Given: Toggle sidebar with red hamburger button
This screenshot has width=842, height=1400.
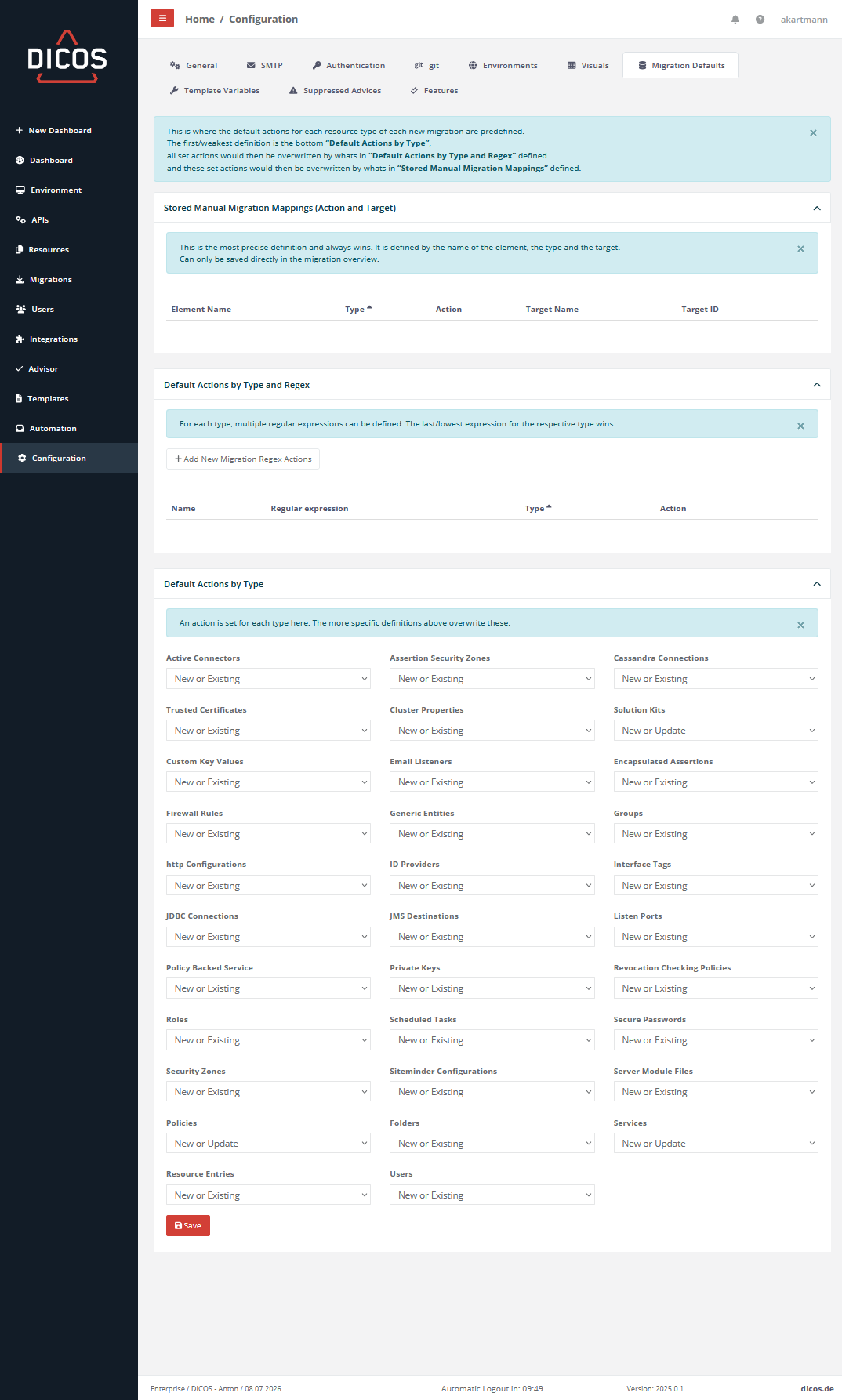Looking at the screenshot, I should point(162,18).
